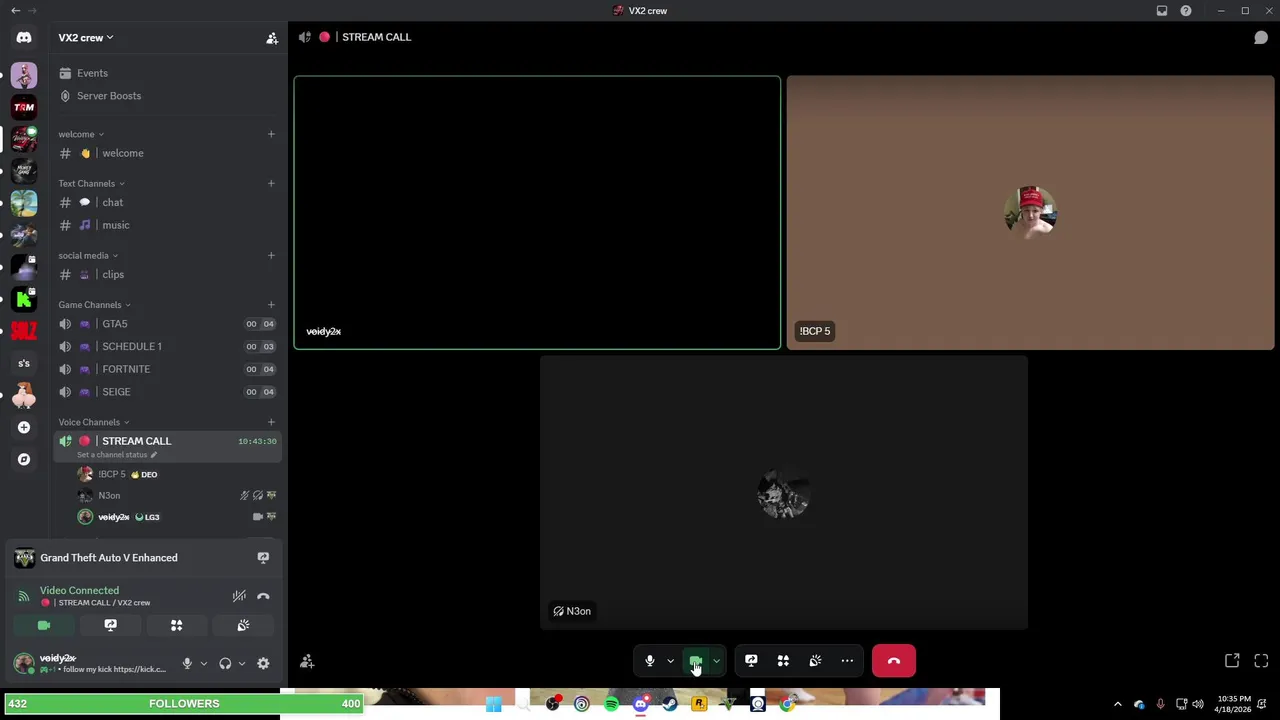The image size is (1280, 720).
Task: Mute microphone in user panel
Action: [187, 664]
